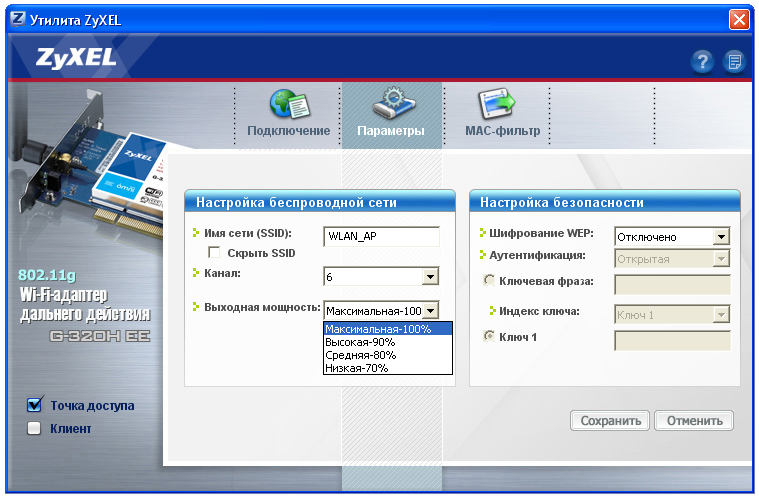Click the G-320H EE model text
759x502 pixels.
tap(100, 335)
